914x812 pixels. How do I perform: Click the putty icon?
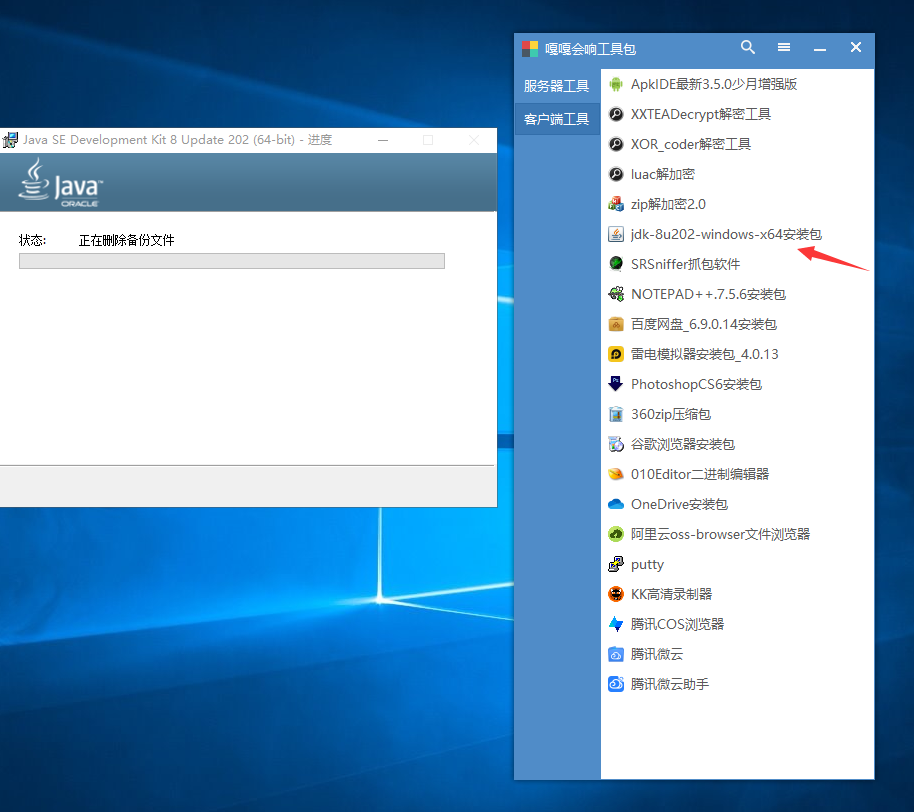[x=616, y=564]
